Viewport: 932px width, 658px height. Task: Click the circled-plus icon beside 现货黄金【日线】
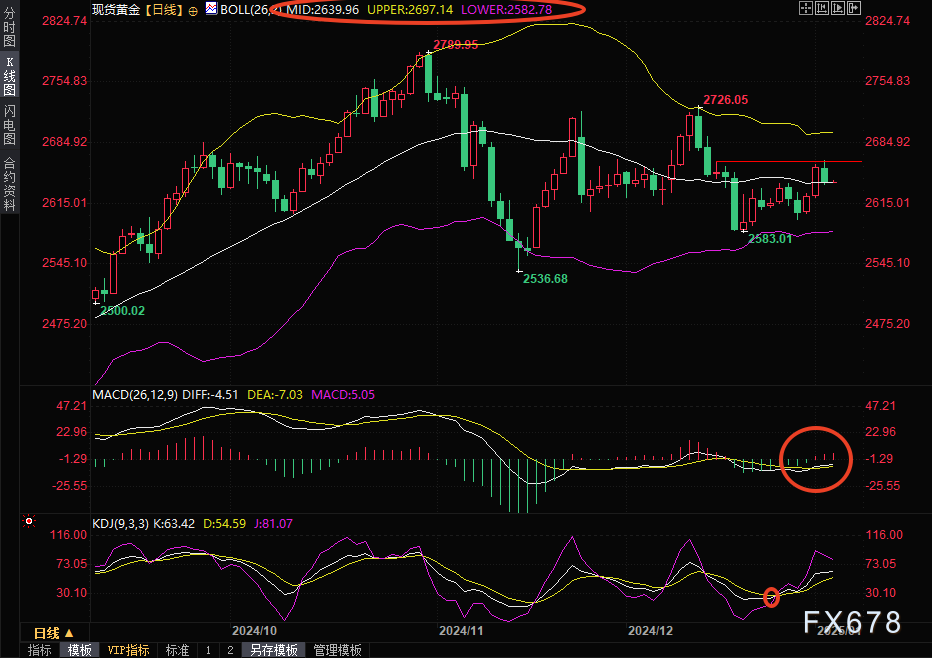click(193, 10)
